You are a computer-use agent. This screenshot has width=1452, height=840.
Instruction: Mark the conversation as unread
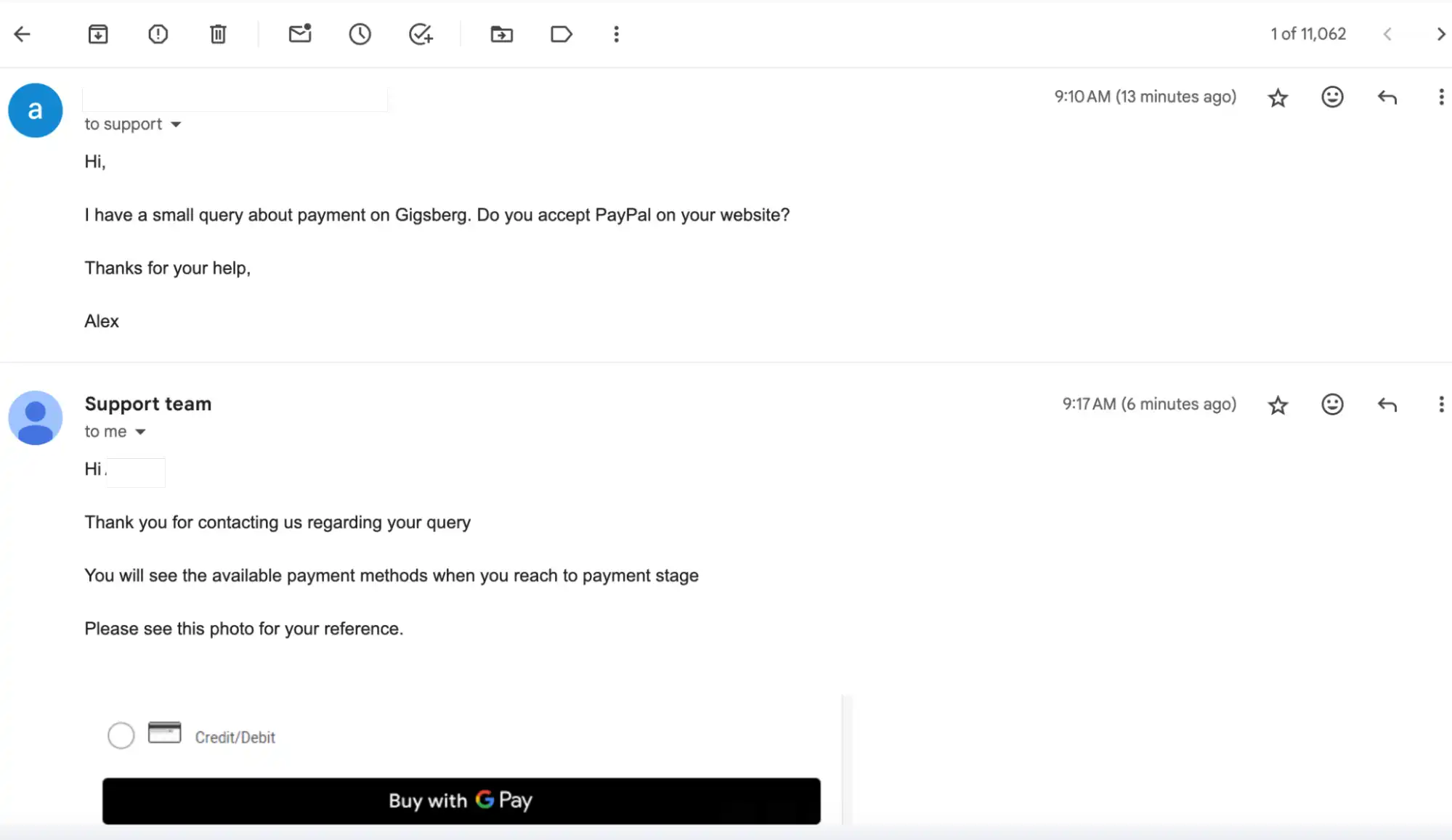click(300, 34)
